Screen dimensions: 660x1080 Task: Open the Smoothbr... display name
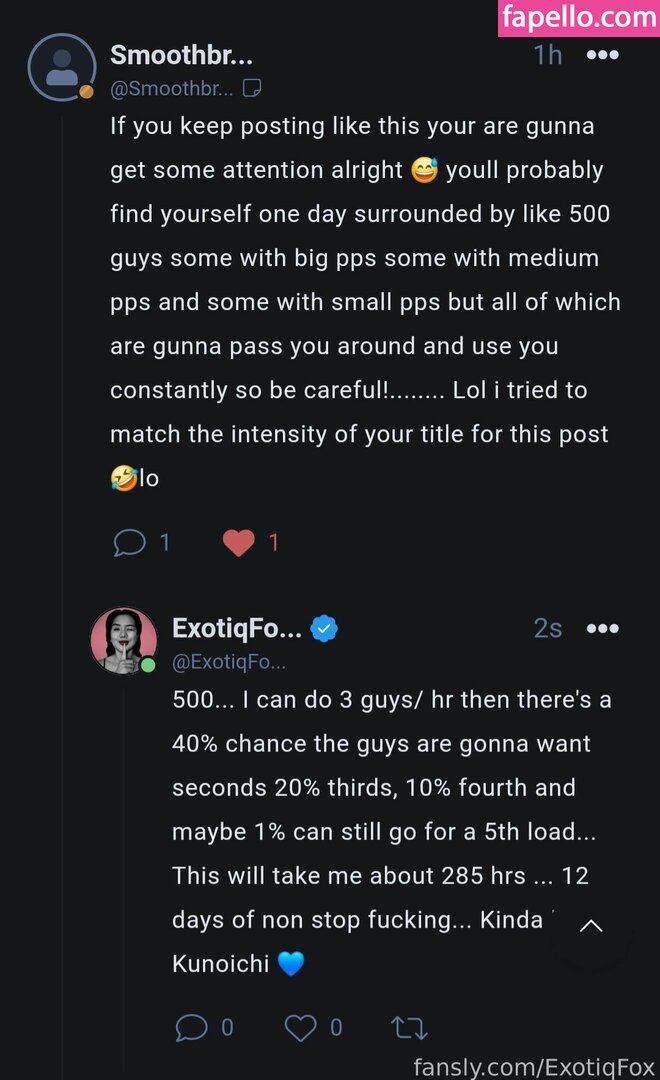point(181,55)
